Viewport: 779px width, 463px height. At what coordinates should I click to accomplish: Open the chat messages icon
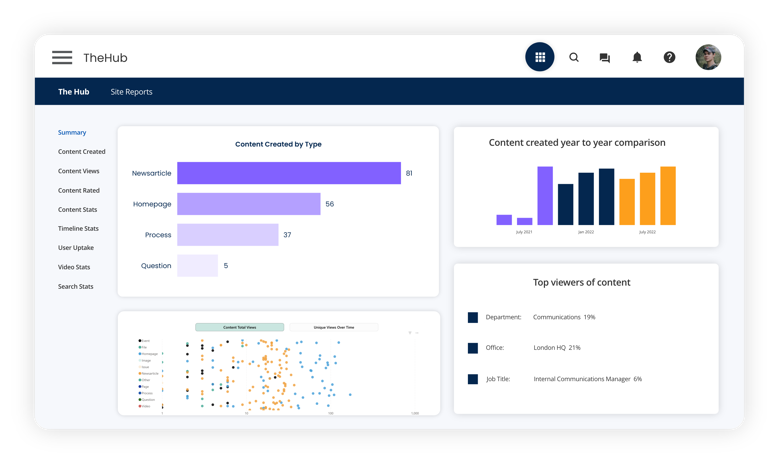pyautogui.click(x=604, y=58)
